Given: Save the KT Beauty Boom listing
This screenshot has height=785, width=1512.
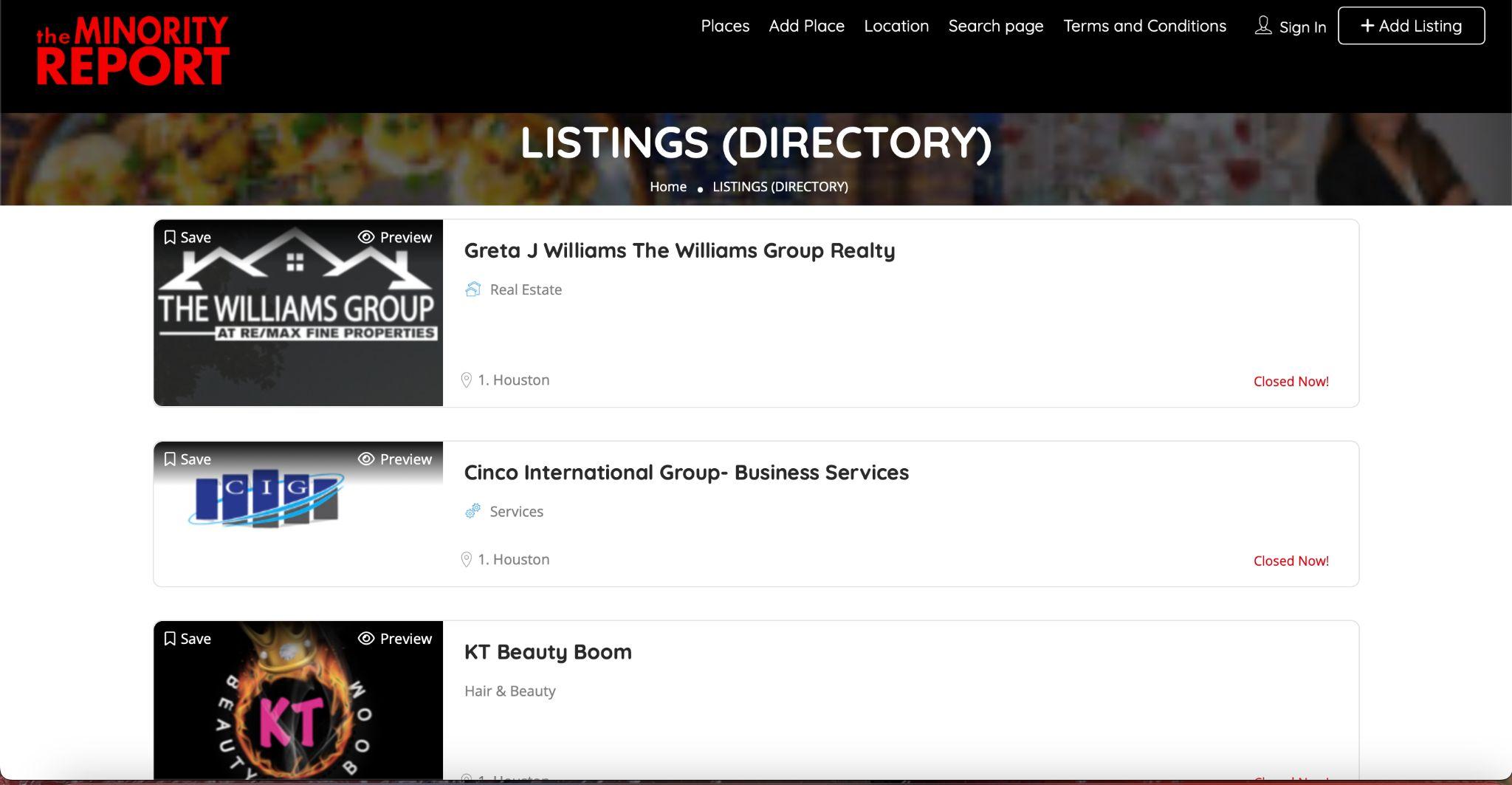Looking at the screenshot, I should click(188, 639).
